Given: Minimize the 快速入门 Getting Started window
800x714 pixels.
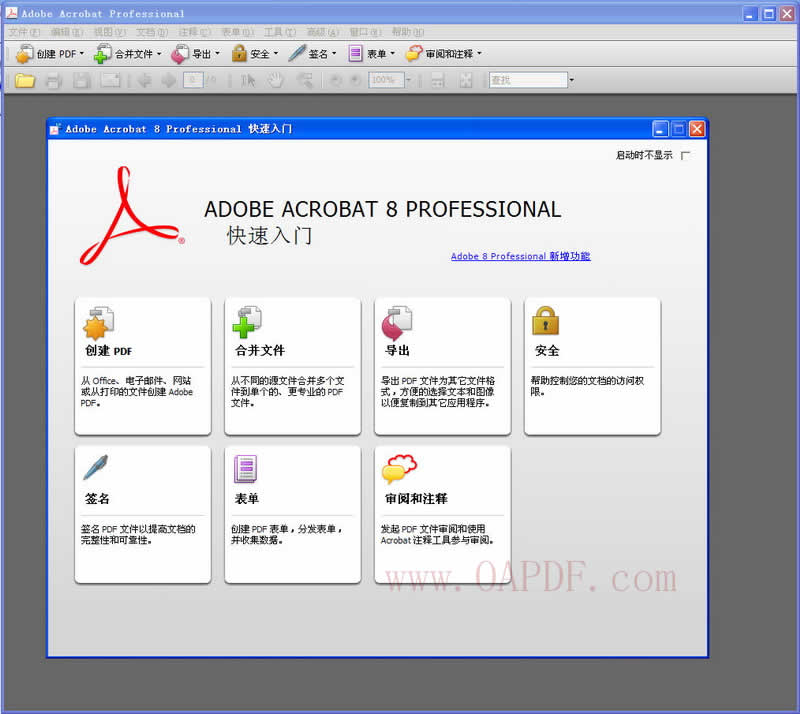Looking at the screenshot, I should [660, 129].
